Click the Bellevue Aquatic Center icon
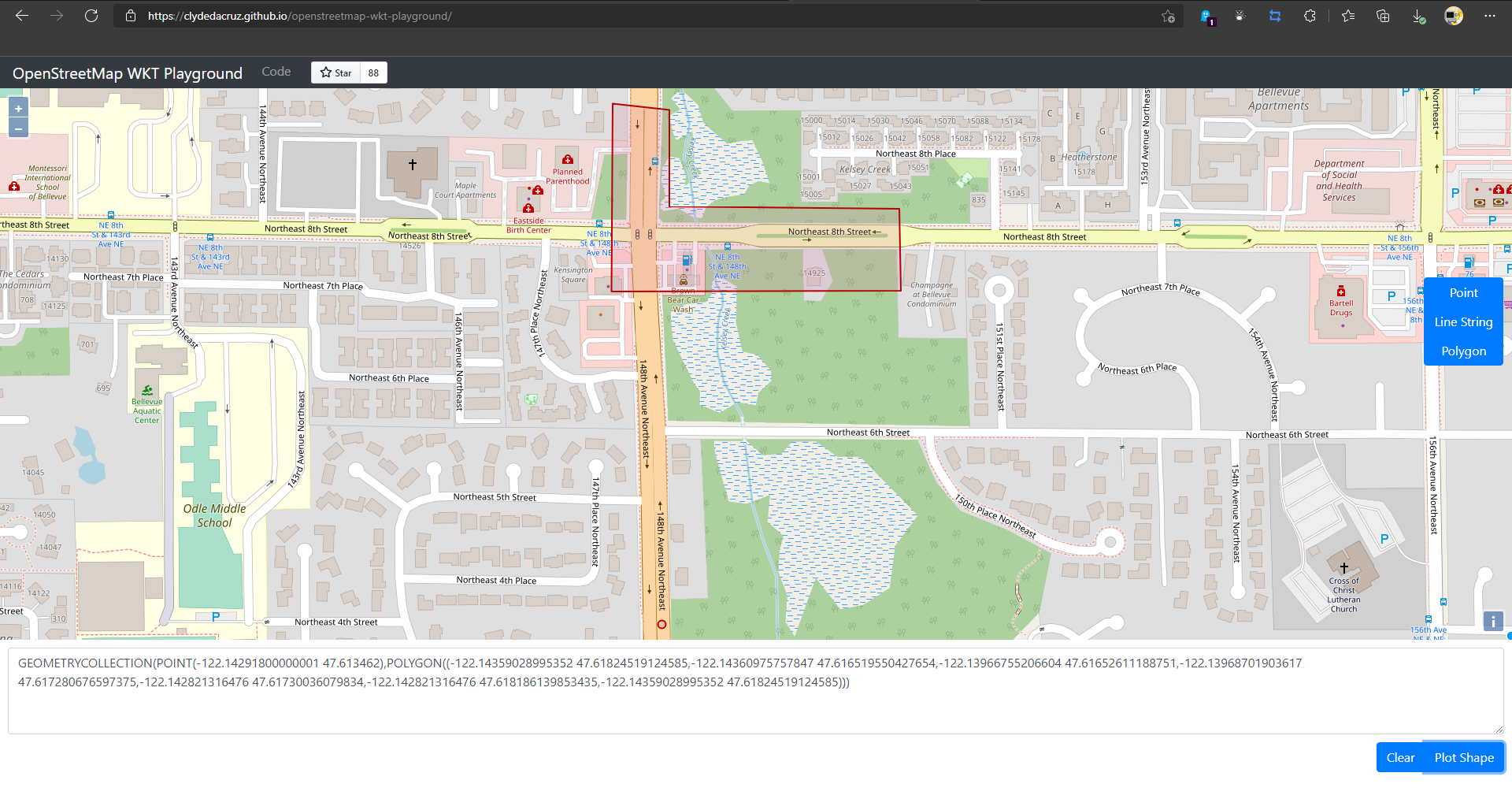1512x795 pixels. tap(147, 390)
